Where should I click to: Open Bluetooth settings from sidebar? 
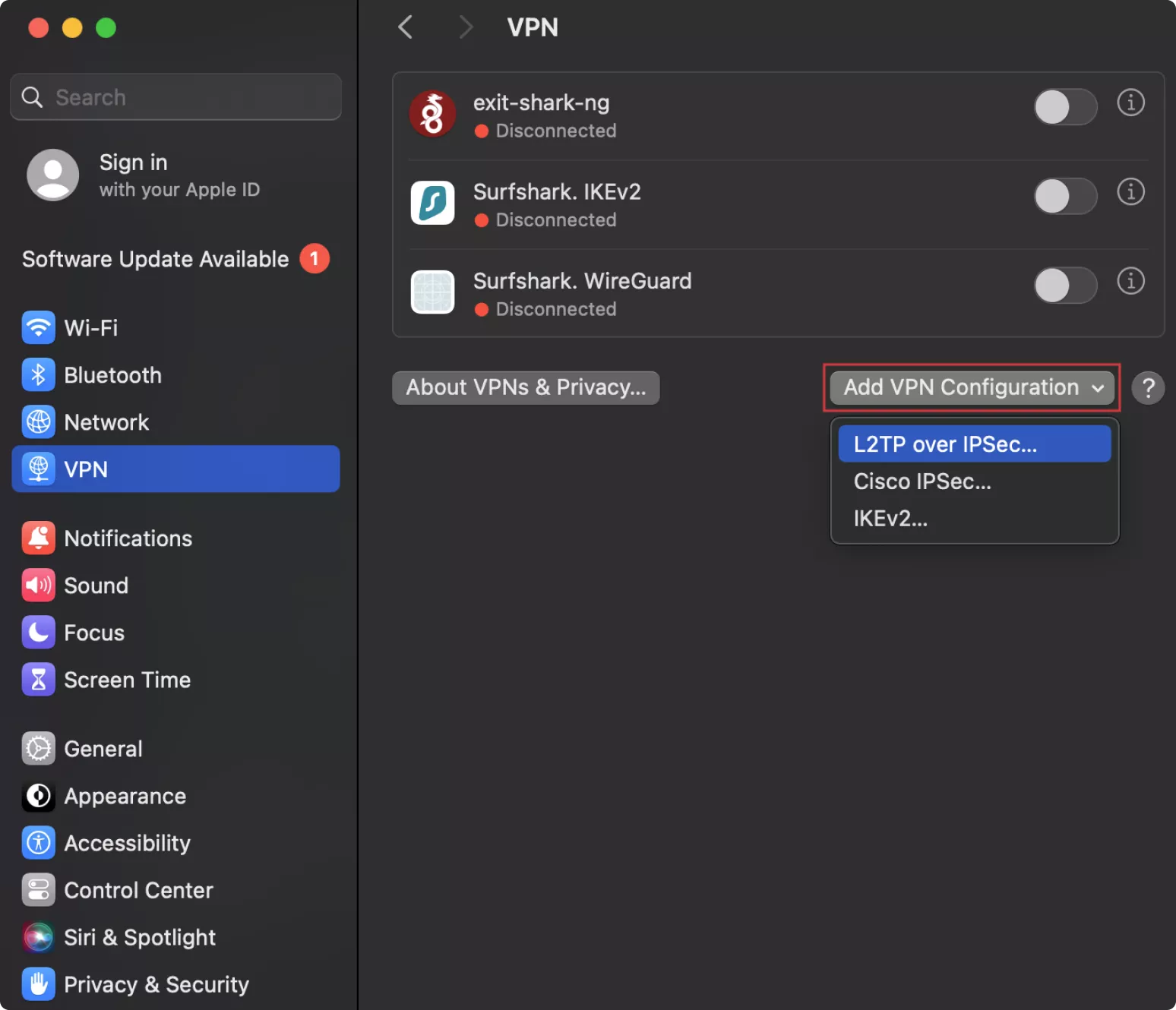112,375
